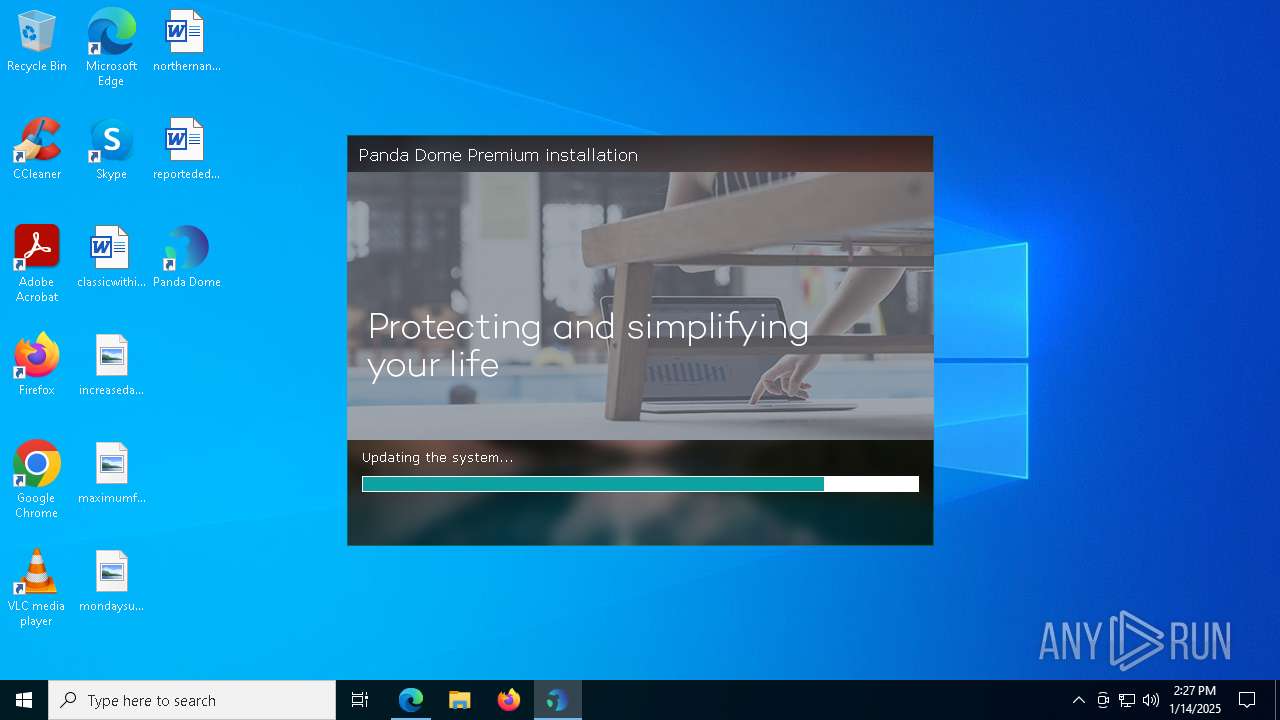Click the Panda Dome Premium installation title

click(498, 155)
